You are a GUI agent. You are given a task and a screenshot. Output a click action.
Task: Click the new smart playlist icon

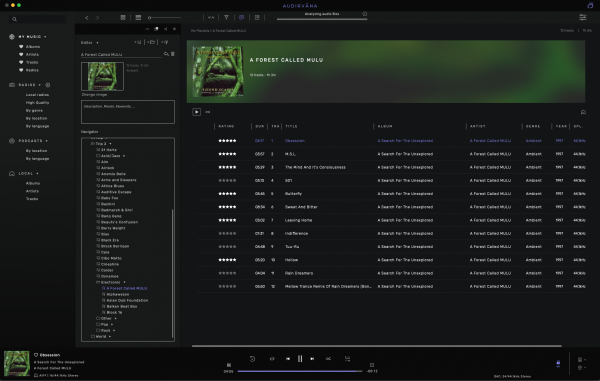click(x=165, y=42)
